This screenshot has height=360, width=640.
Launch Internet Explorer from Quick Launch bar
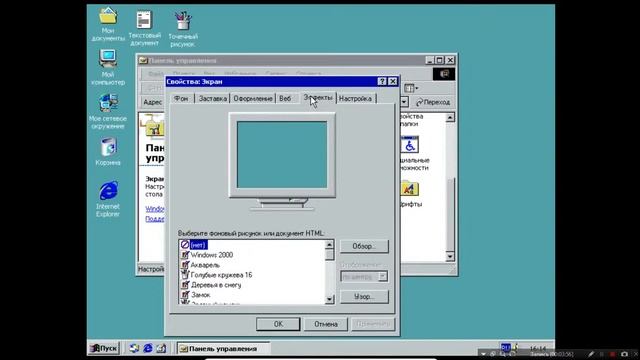coord(147,348)
